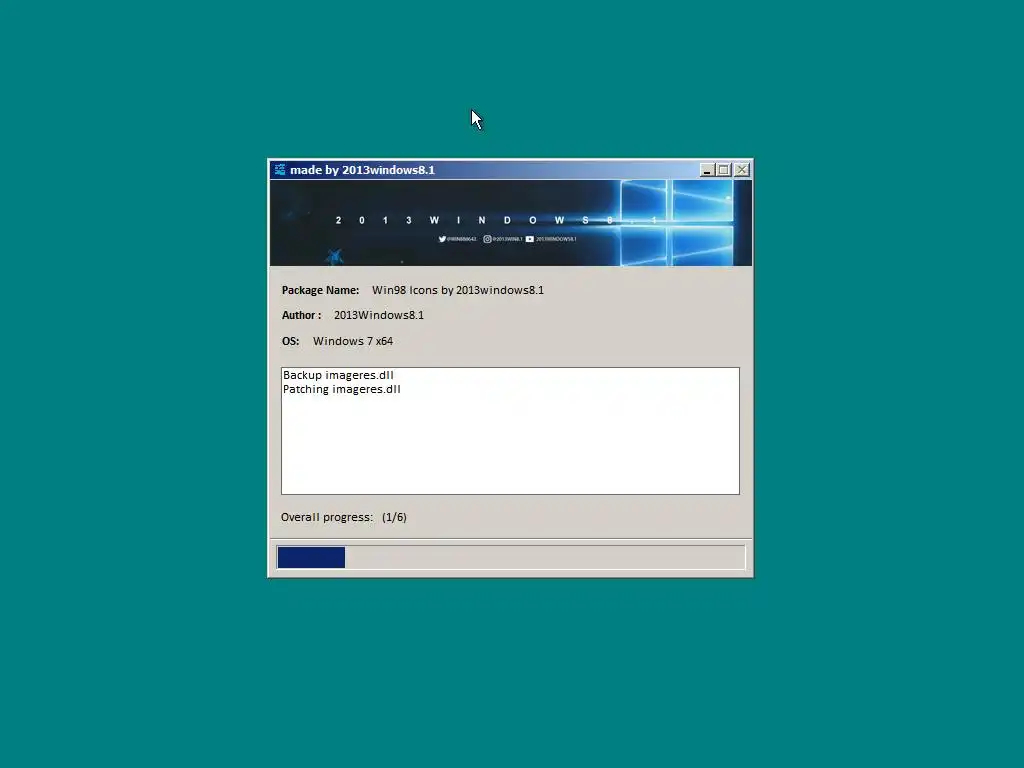Click the Twitter icon in the banner

(442, 239)
